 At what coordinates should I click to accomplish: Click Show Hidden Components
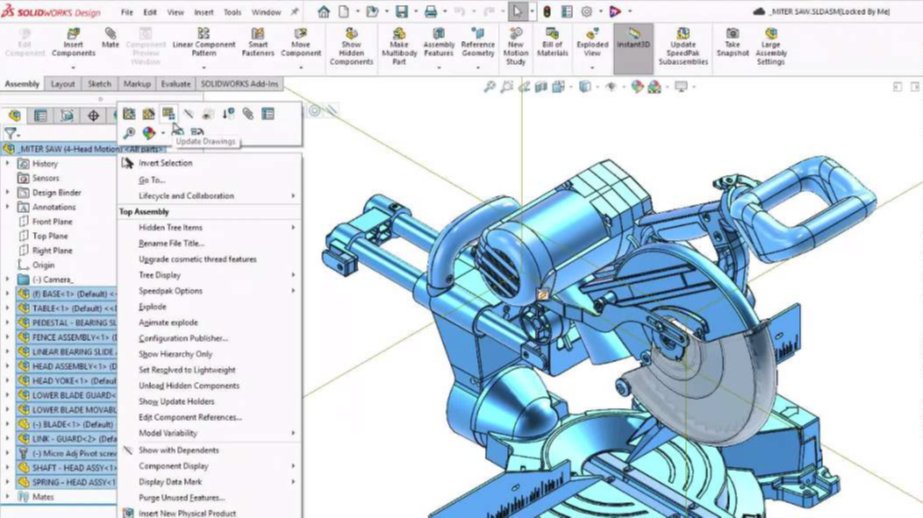(x=351, y=46)
